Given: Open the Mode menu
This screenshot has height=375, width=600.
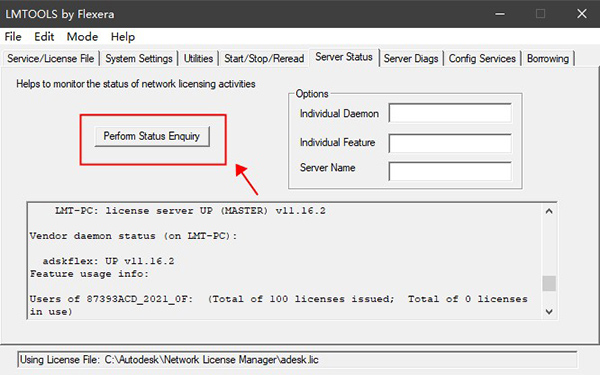Looking at the screenshot, I should pyautogui.click(x=82, y=37).
